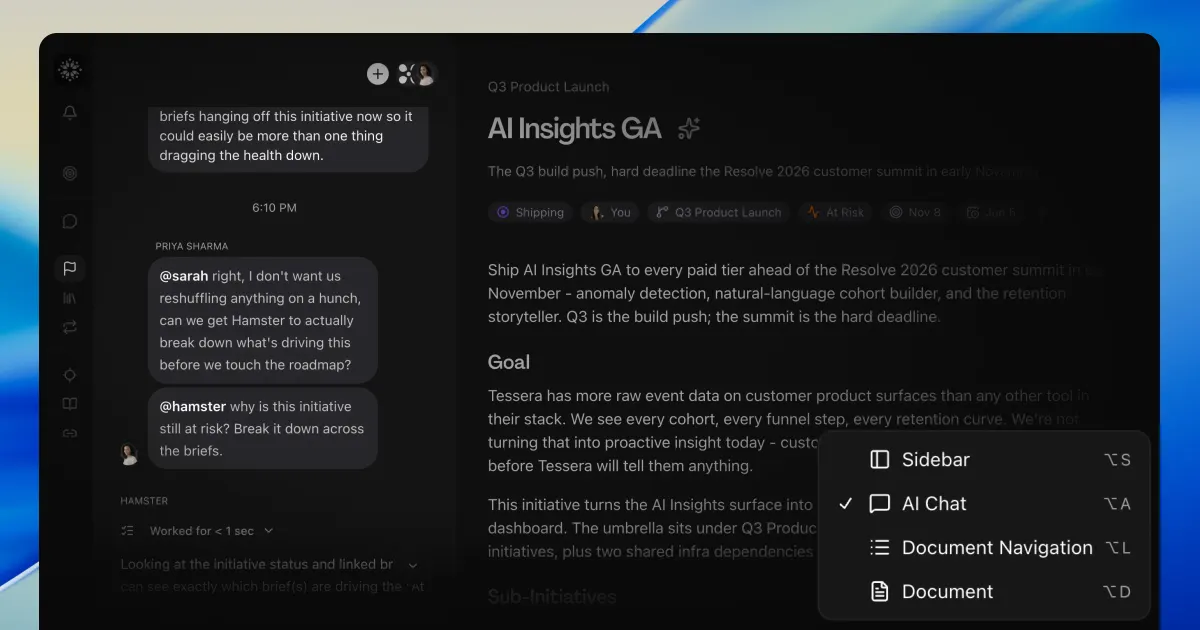
Task: Open the chat bubble icon in sidebar
Action: (x=69, y=221)
